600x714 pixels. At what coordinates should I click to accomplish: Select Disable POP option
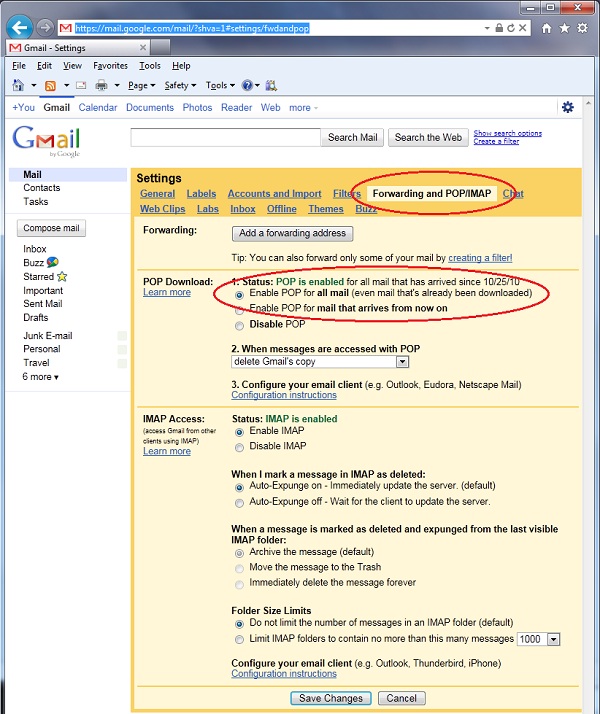[x=239, y=326]
